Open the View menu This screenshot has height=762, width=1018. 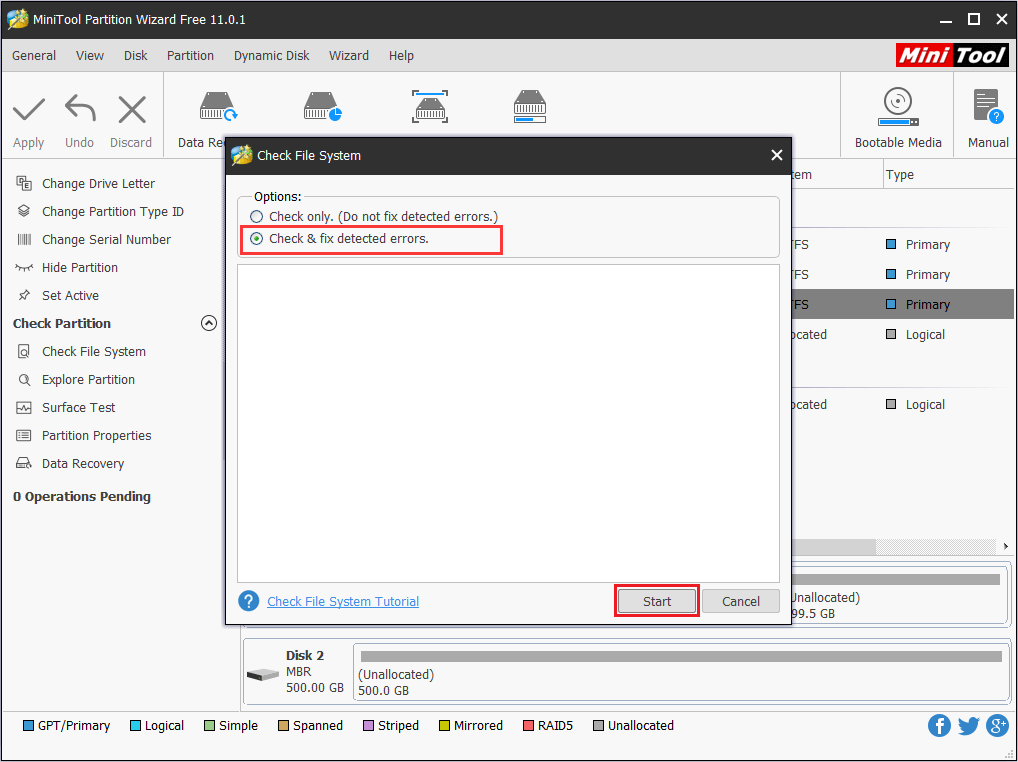pyautogui.click(x=90, y=56)
